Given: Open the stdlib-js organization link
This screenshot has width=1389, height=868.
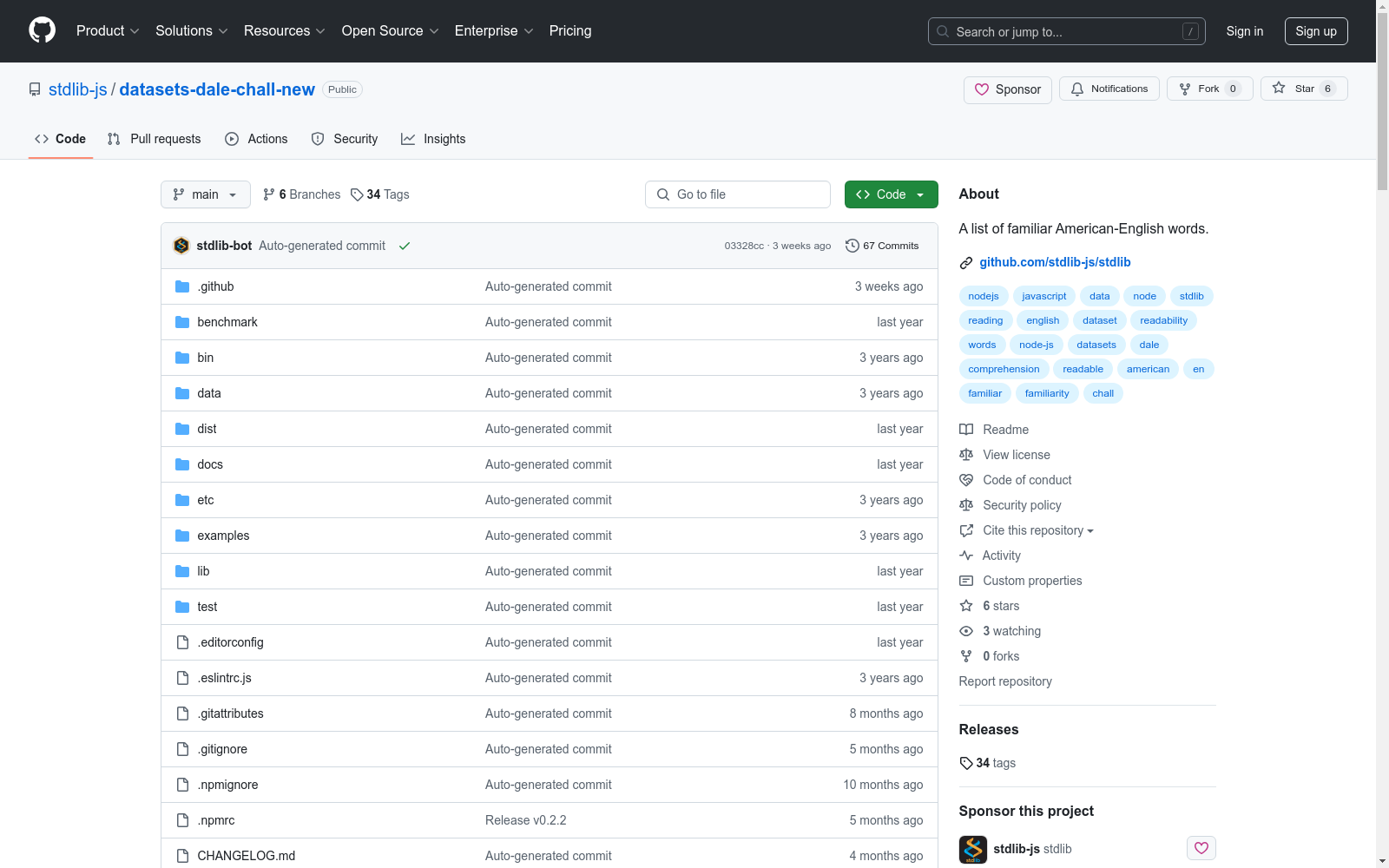Looking at the screenshot, I should [78, 89].
